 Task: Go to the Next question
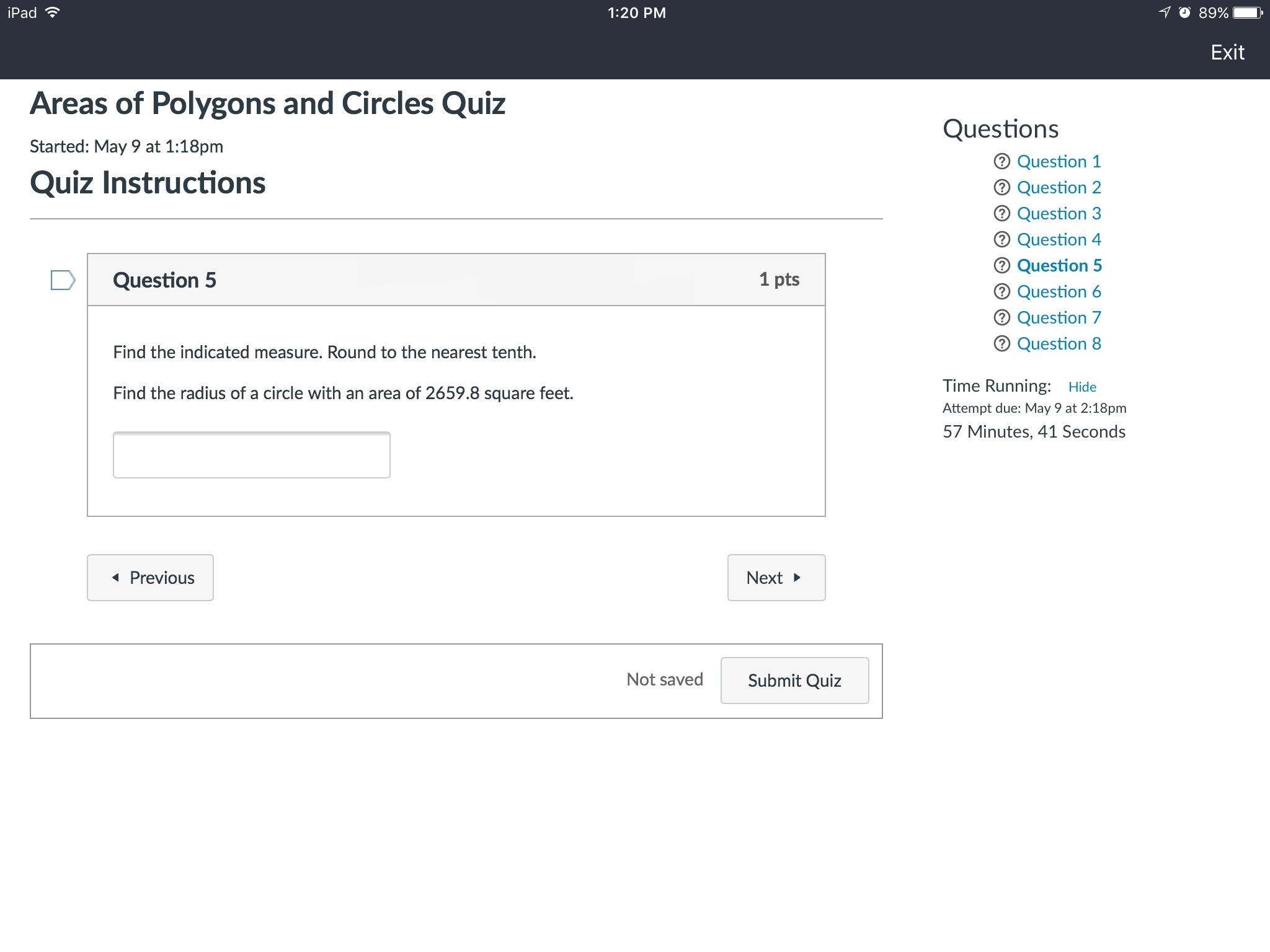(776, 578)
